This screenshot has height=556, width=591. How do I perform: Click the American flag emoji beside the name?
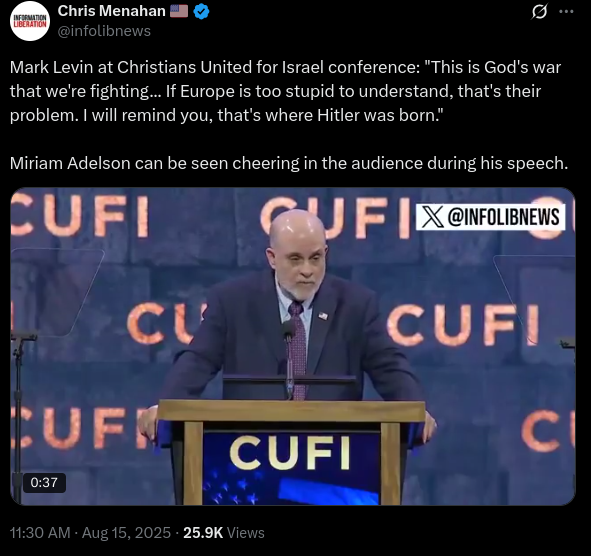(179, 11)
